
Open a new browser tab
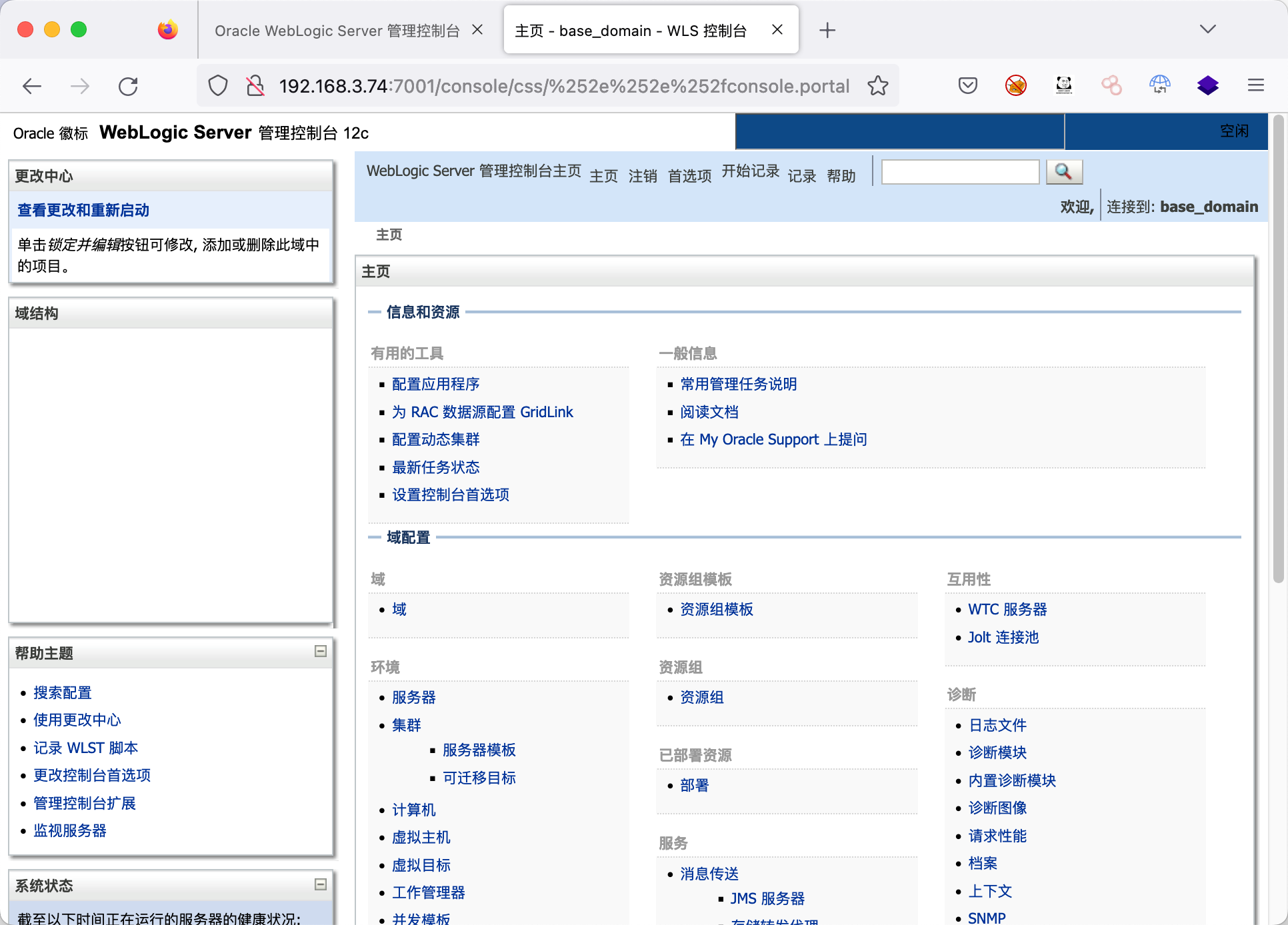[x=827, y=30]
